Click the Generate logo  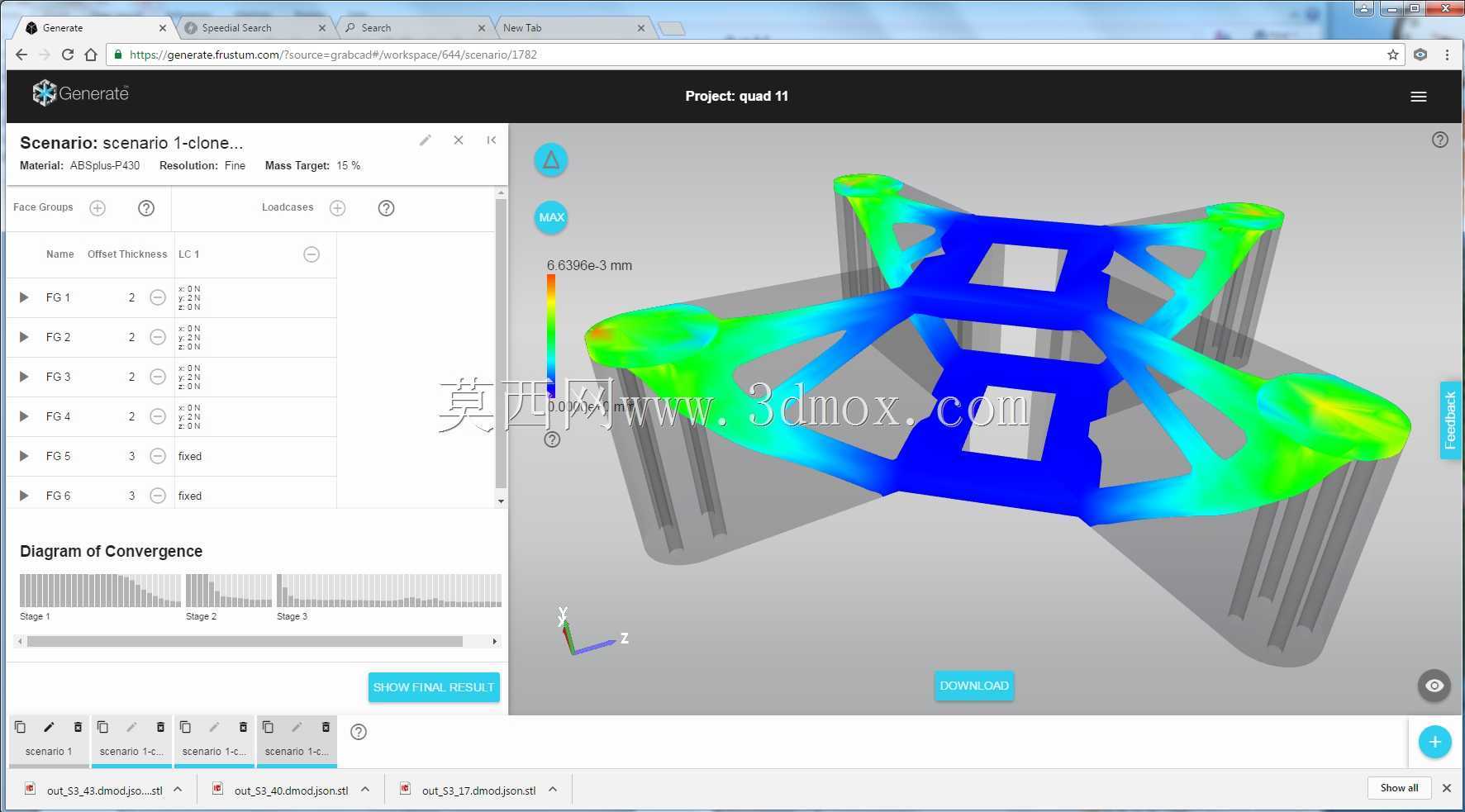coord(81,93)
